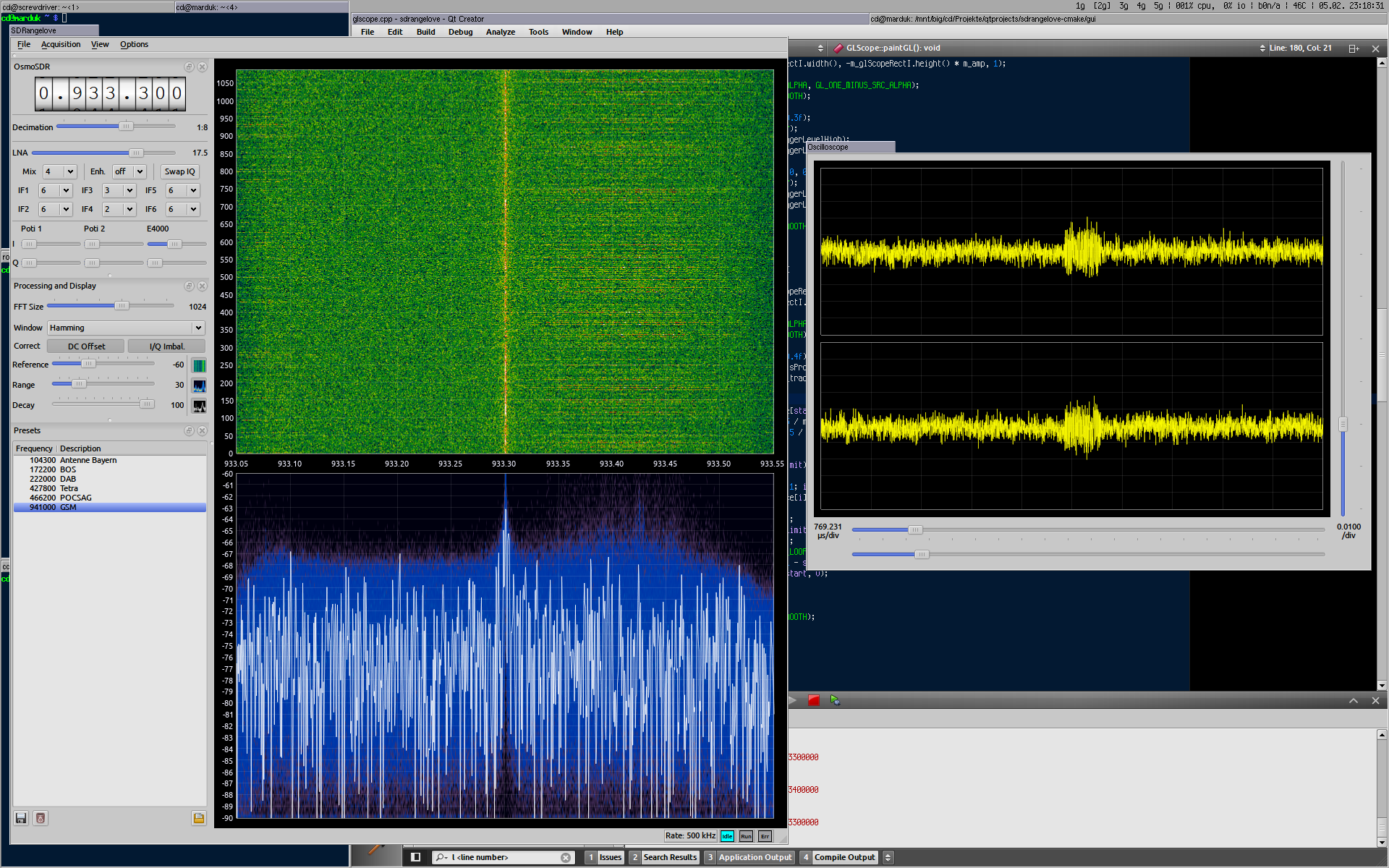Click the center frequency dial display

pyautogui.click(x=110, y=94)
